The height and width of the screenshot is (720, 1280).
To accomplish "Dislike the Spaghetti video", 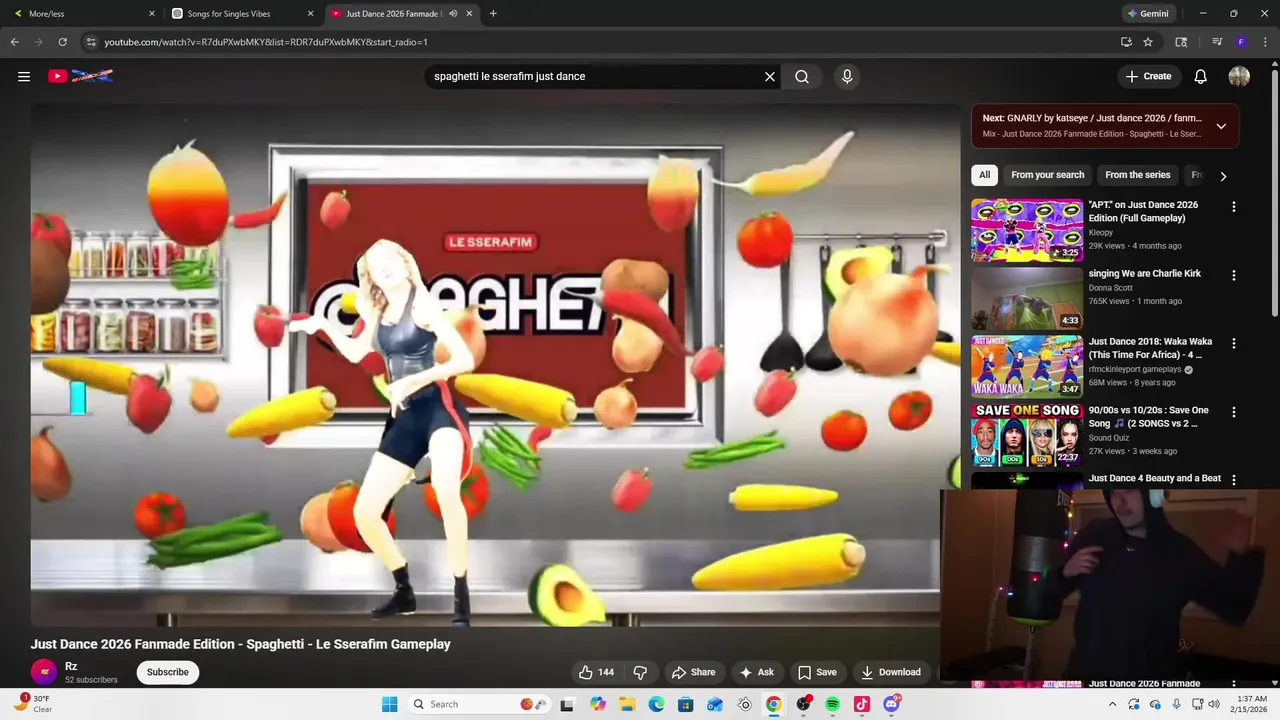I will (x=640, y=672).
